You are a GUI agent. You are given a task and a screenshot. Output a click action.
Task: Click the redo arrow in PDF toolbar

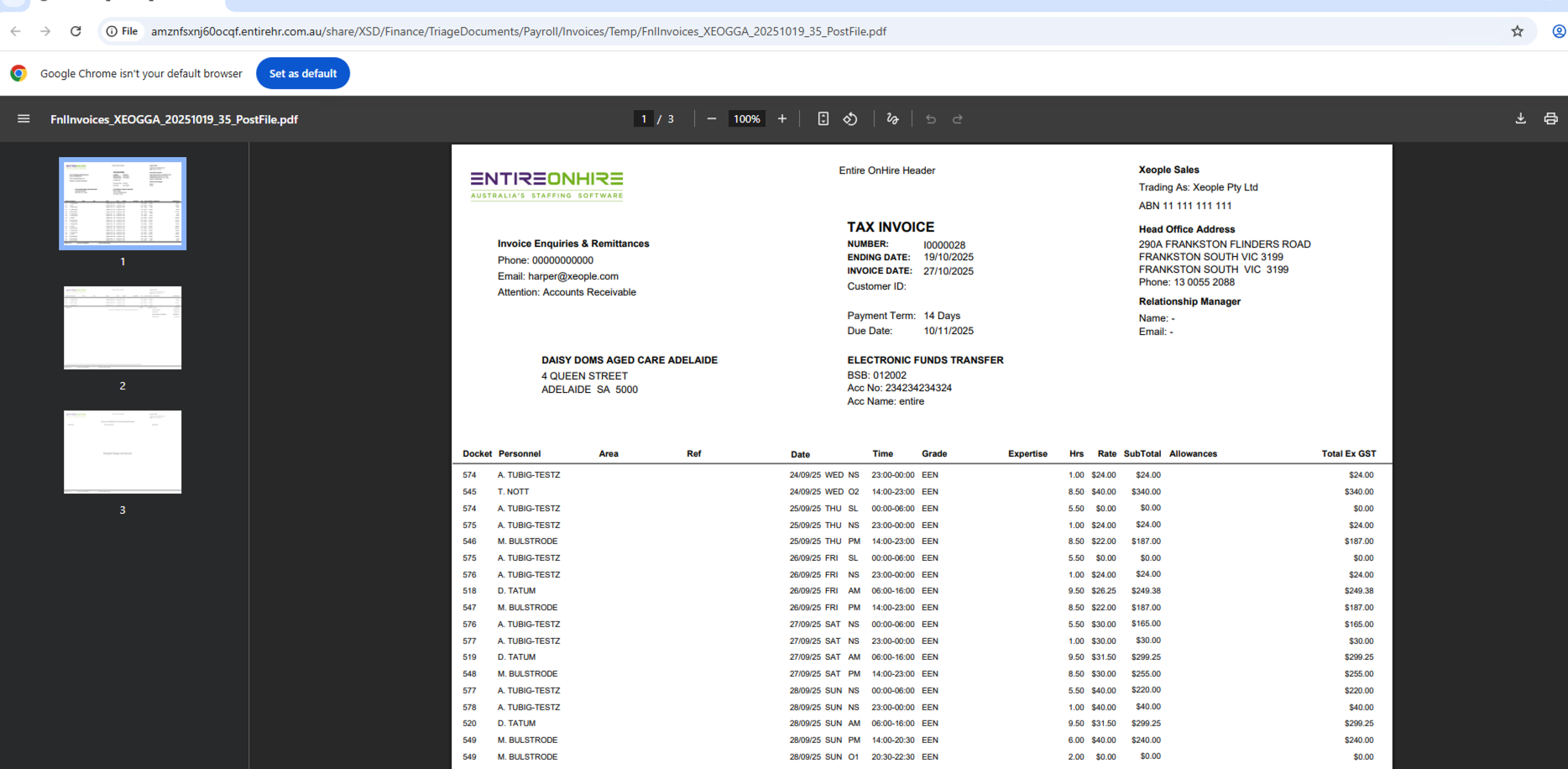coord(958,119)
